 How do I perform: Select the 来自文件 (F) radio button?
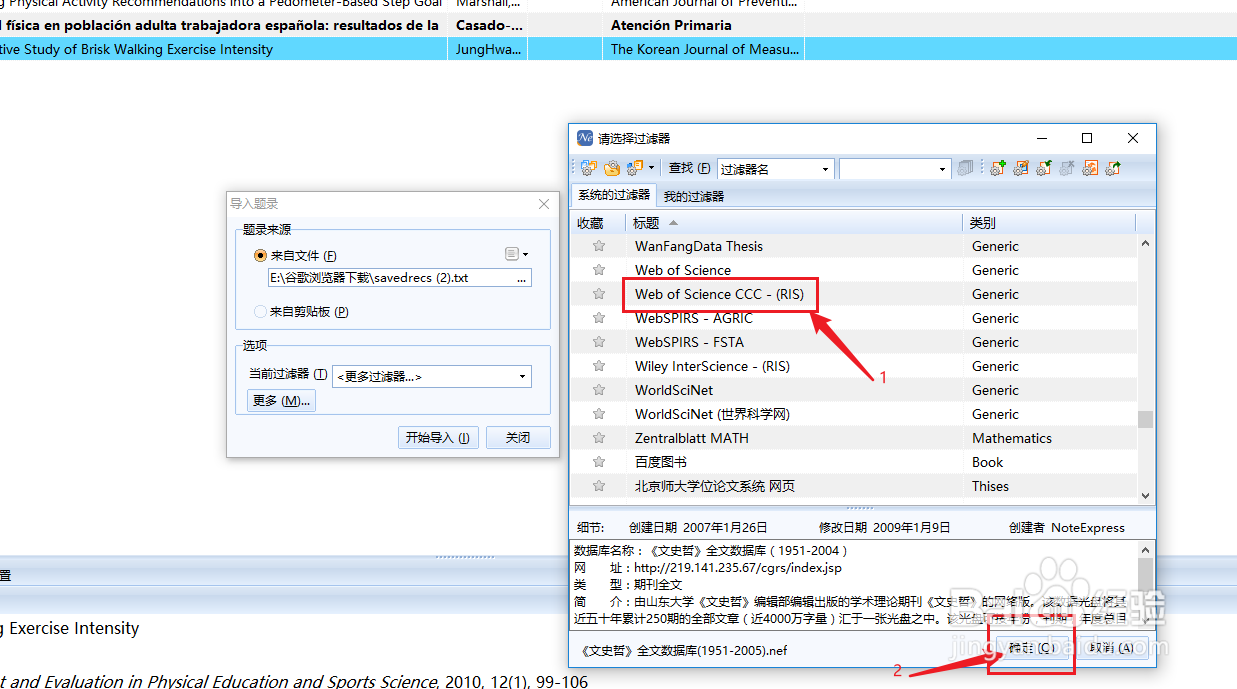261,256
